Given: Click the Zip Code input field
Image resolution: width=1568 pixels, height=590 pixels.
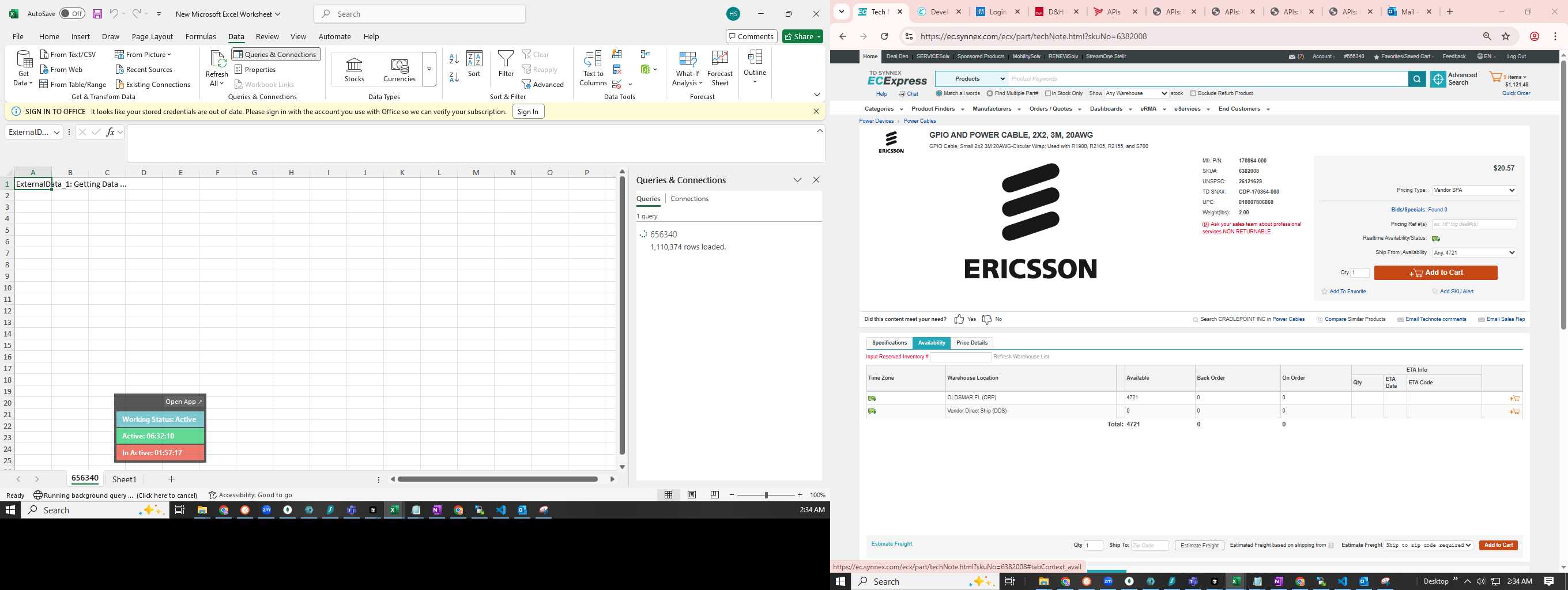Looking at the screenshot, I should pyautogui.click(x=1150, y=546).
